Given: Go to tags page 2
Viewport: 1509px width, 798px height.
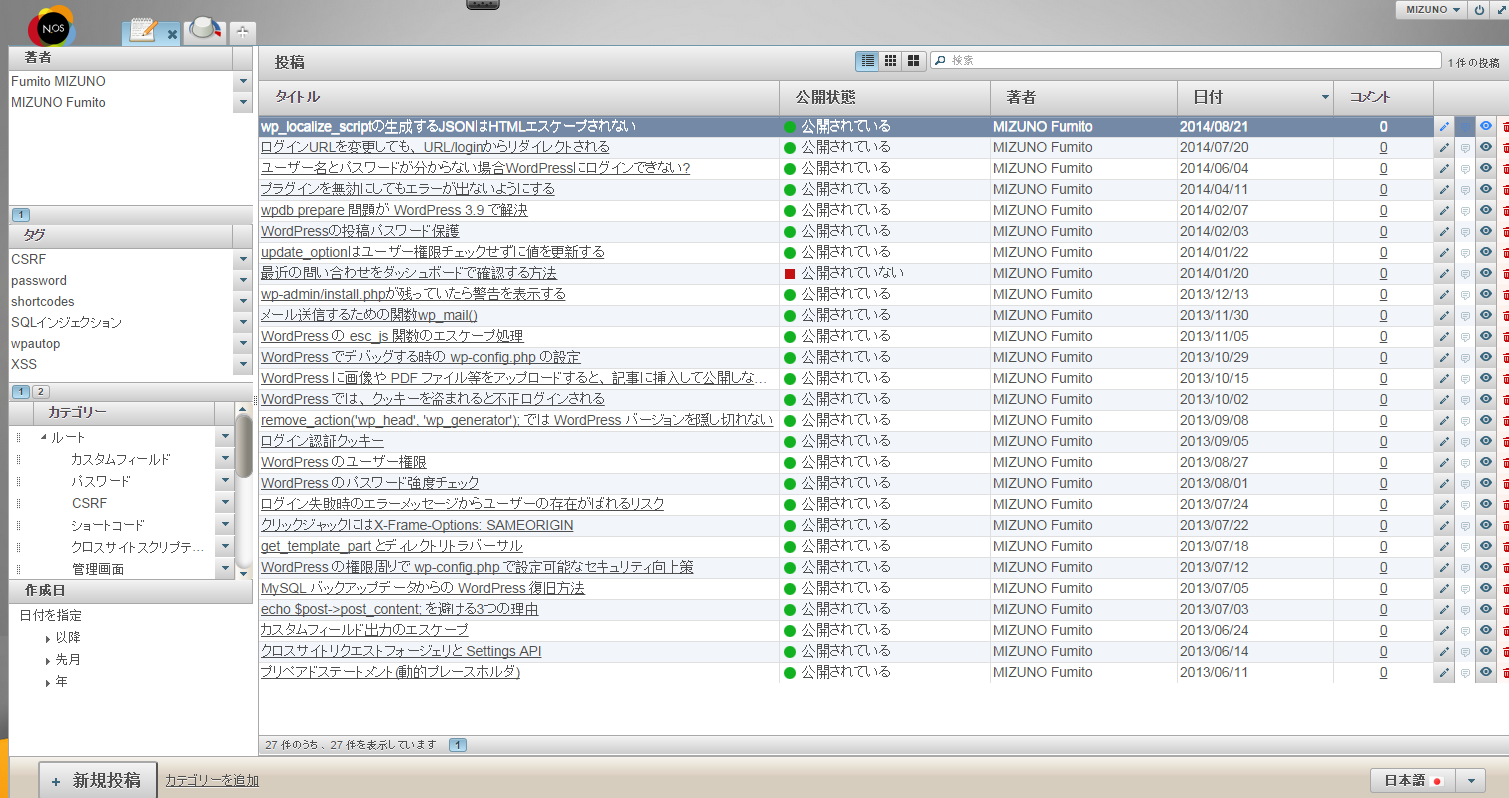Looking at the screenshot, I should (x=41, y=392).
